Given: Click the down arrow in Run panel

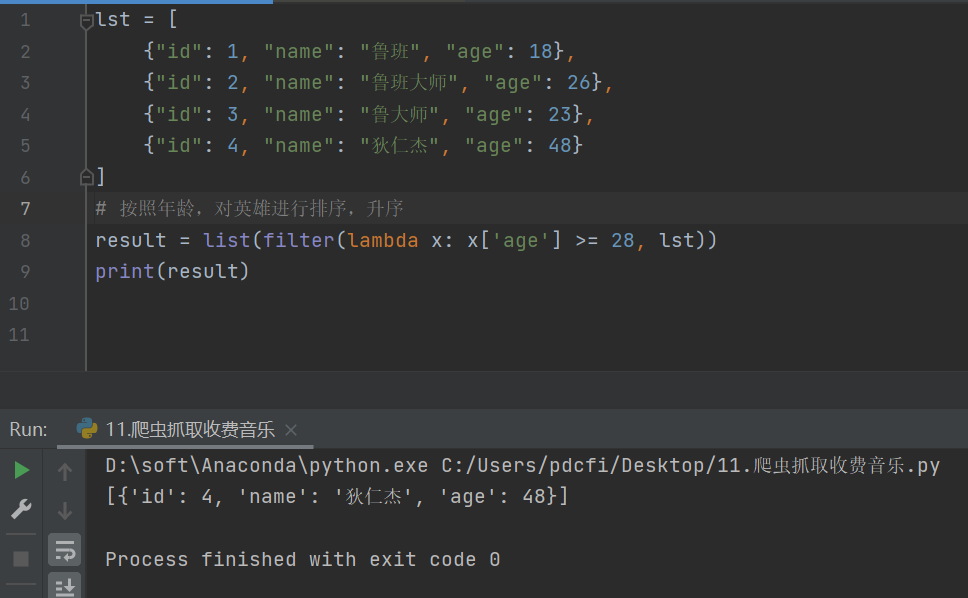Looking at the screenshot, I should pyautogui.click(x=65, y=511).
